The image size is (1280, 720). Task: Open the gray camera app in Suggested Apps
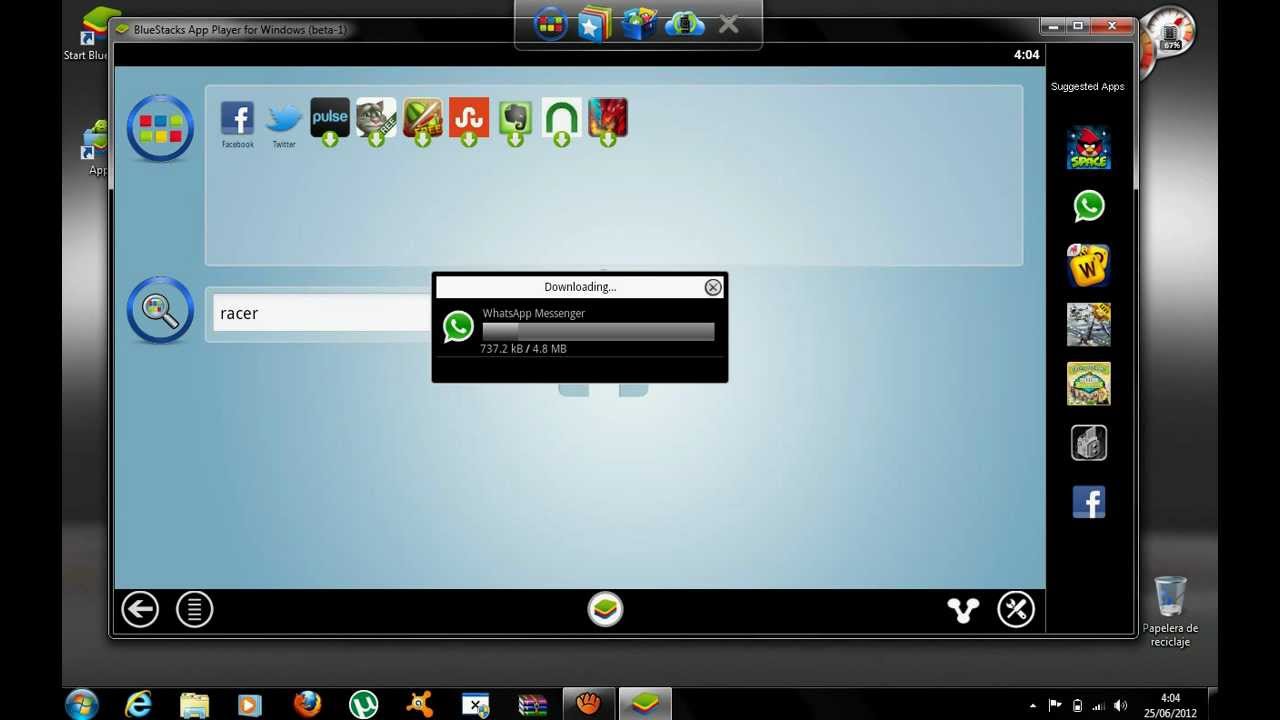(x=1088, y=442)
